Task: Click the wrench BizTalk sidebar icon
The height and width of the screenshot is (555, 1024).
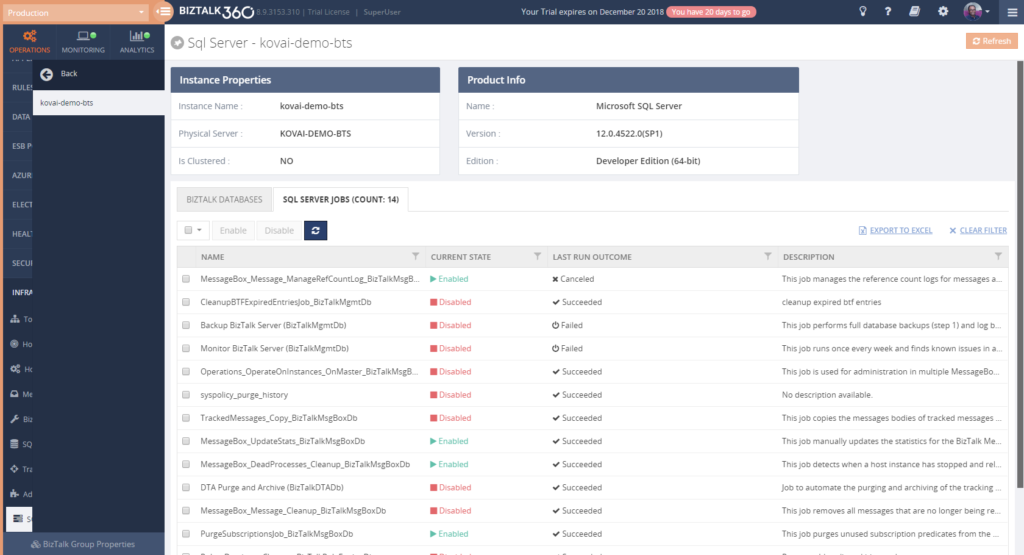Action: 14,419
